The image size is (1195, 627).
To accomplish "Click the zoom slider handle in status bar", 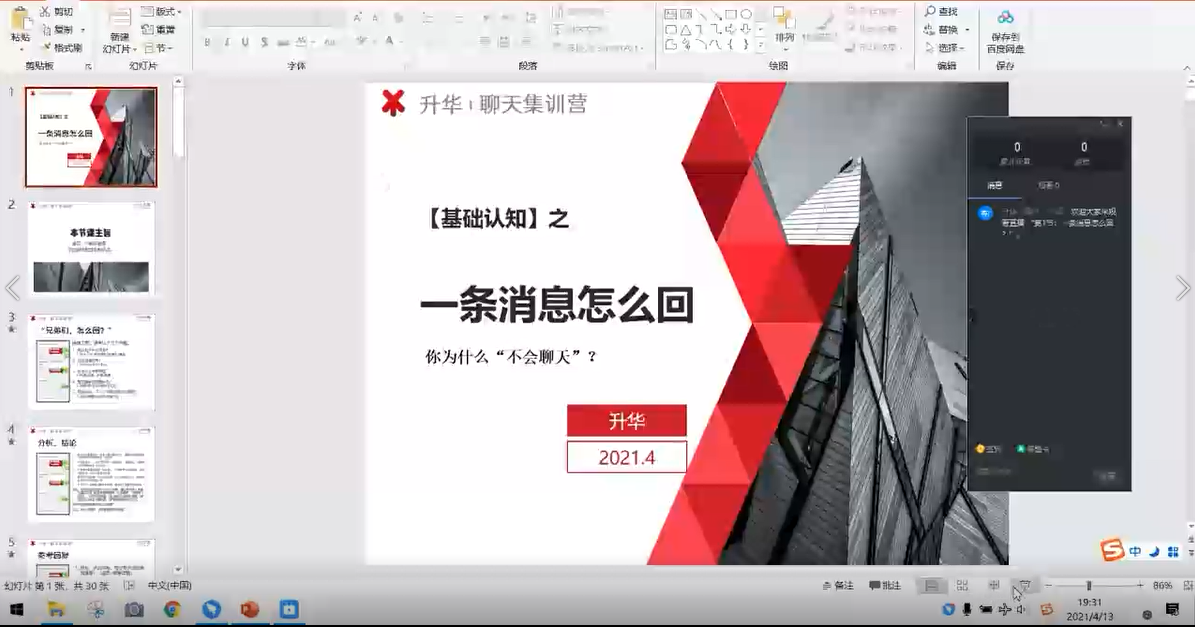I will [1089, 586].
